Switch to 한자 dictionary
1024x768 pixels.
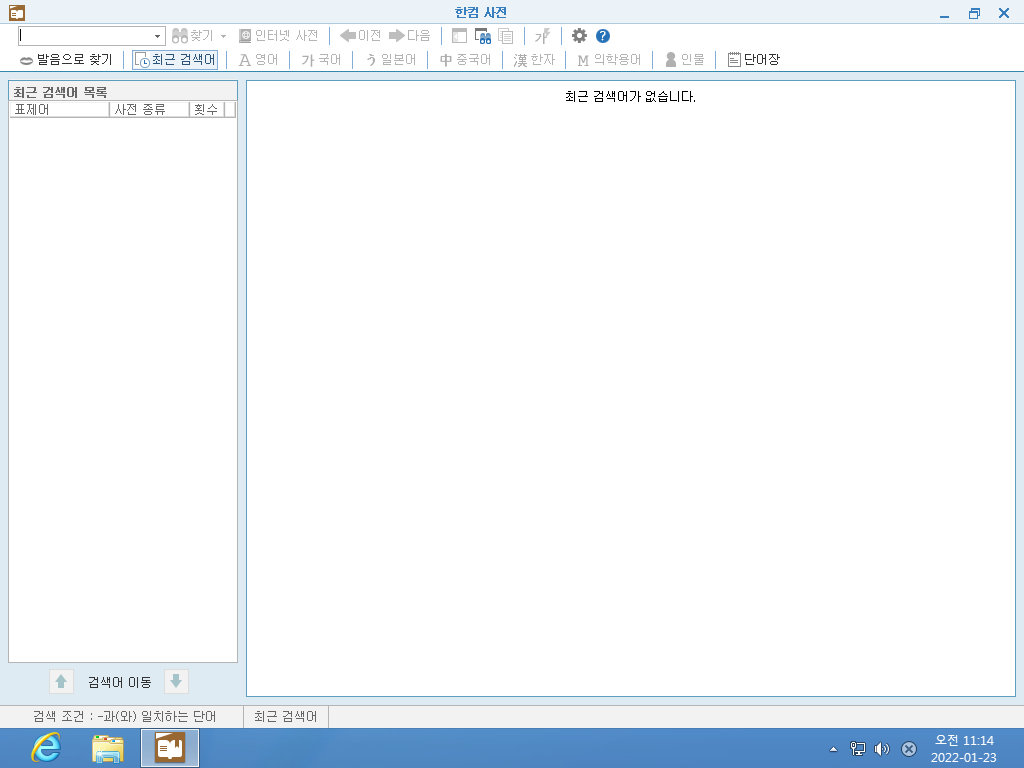coord(534,59)
